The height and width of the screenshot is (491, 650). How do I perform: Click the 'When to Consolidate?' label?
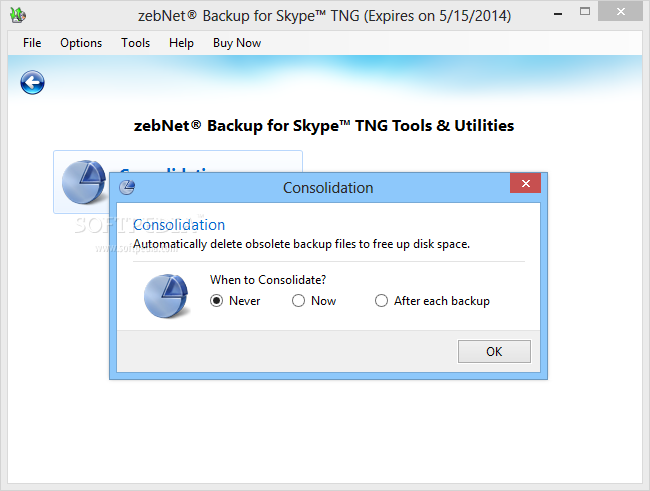pos(268,280)
